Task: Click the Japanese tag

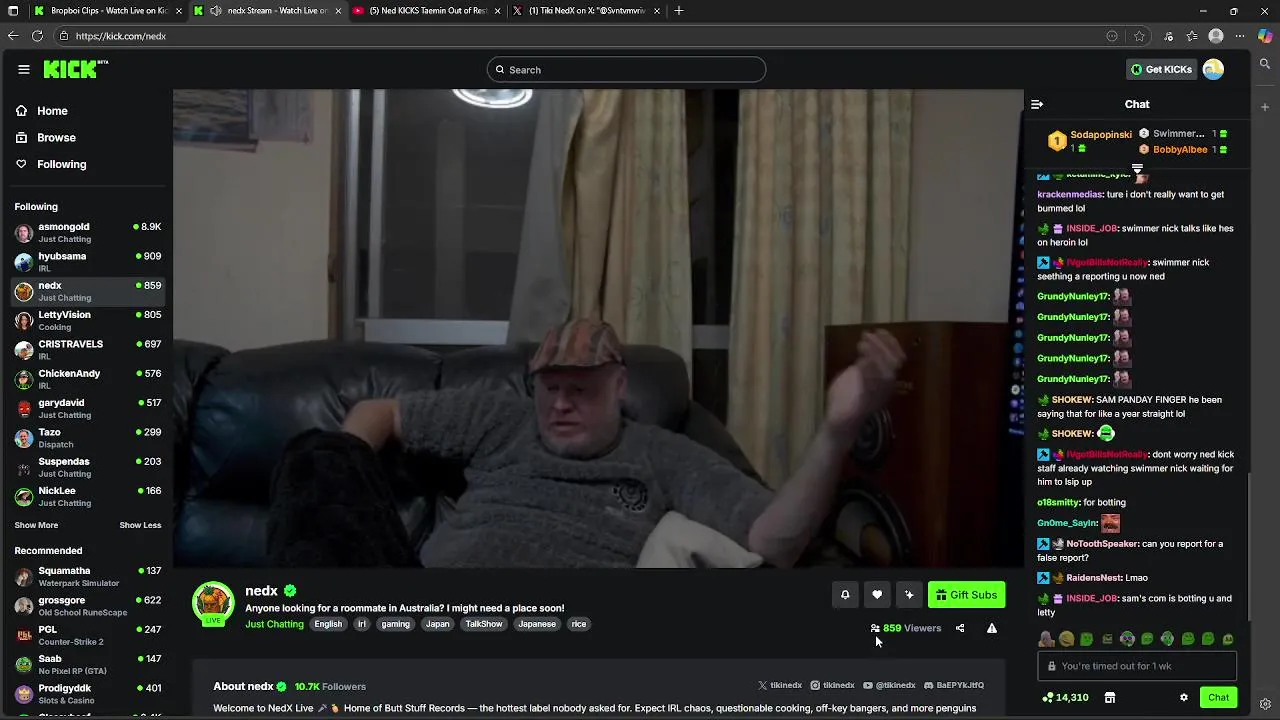Action: tap(537, 624)
